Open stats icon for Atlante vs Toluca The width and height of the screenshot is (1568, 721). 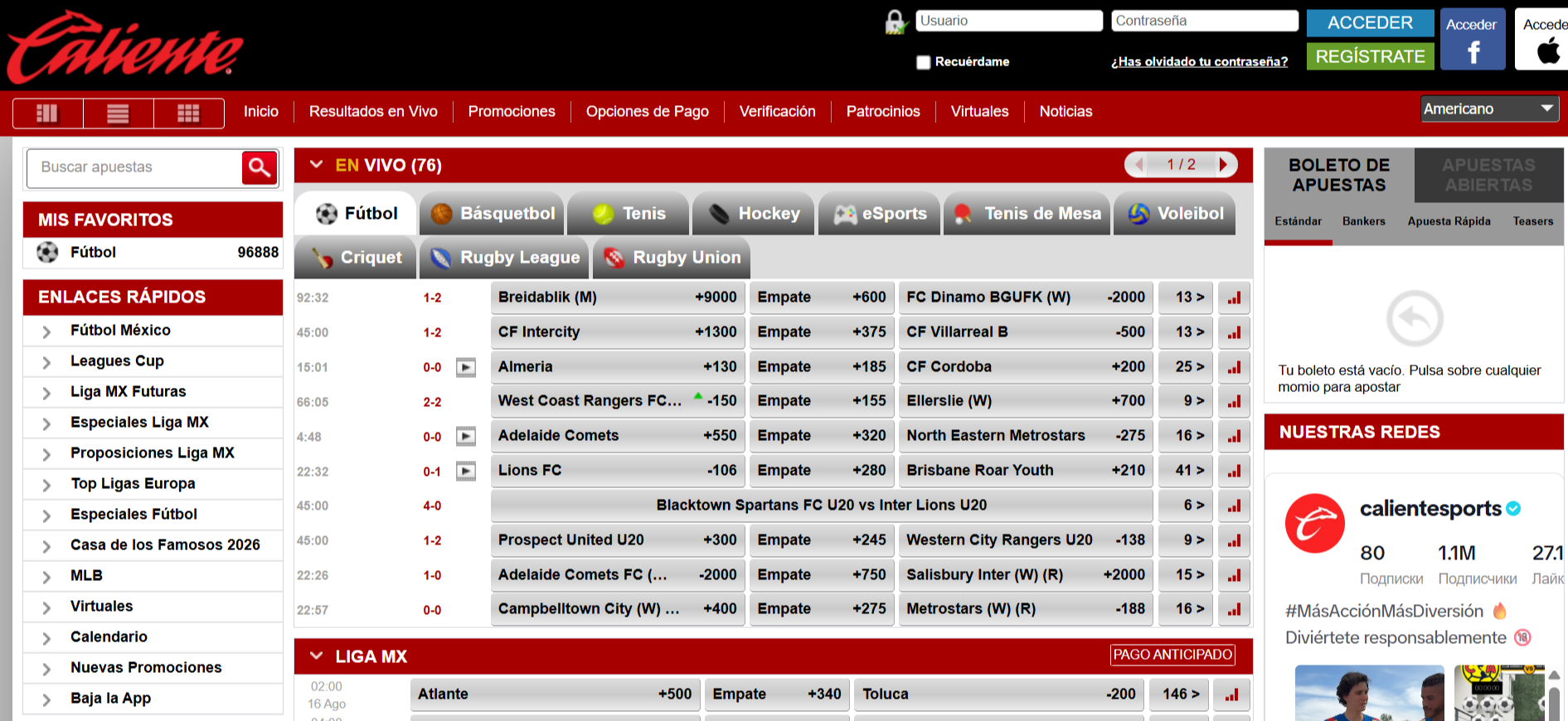1231,694
